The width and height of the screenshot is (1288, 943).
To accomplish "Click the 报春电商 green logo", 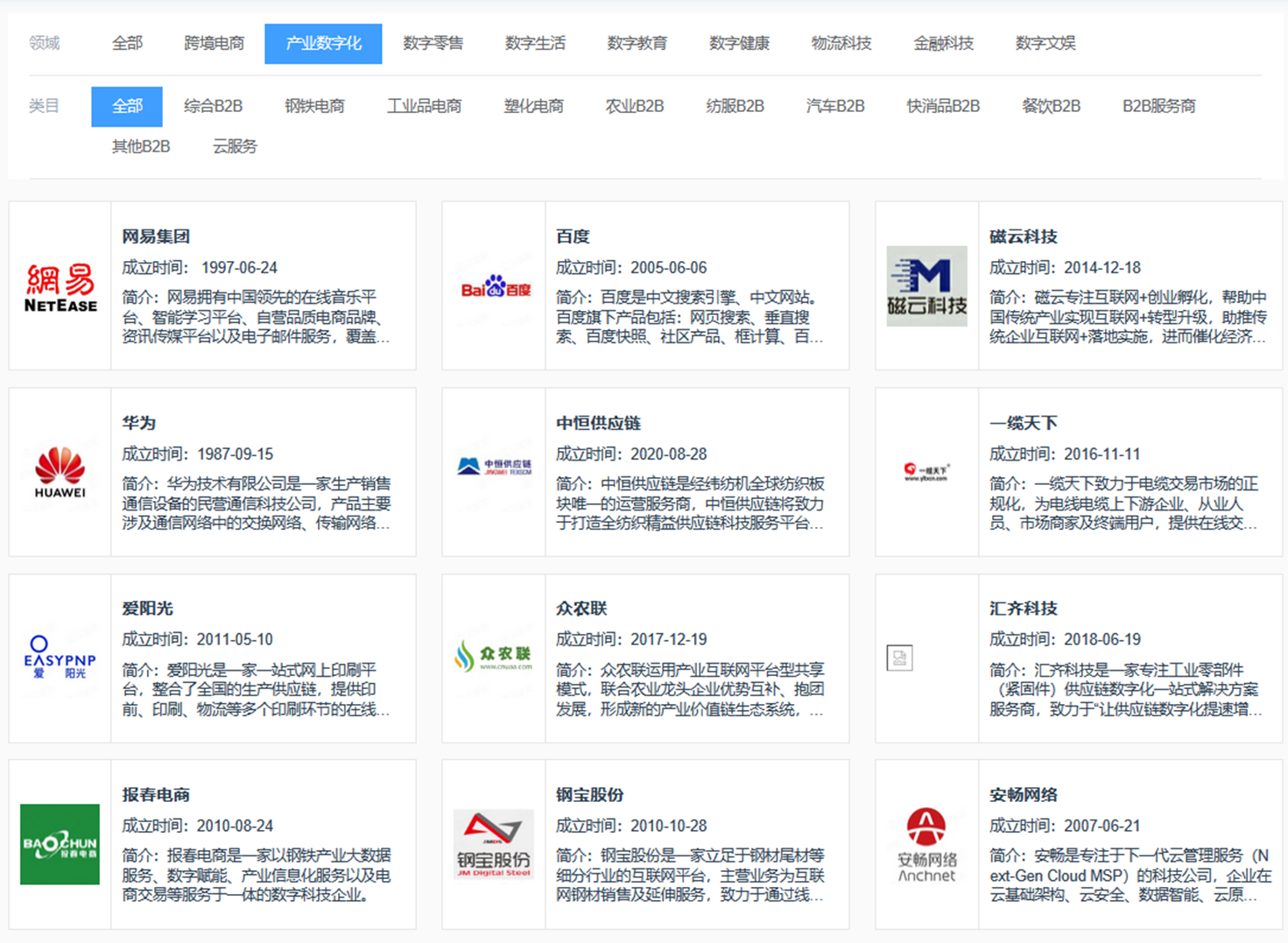I will coord(60,843).
